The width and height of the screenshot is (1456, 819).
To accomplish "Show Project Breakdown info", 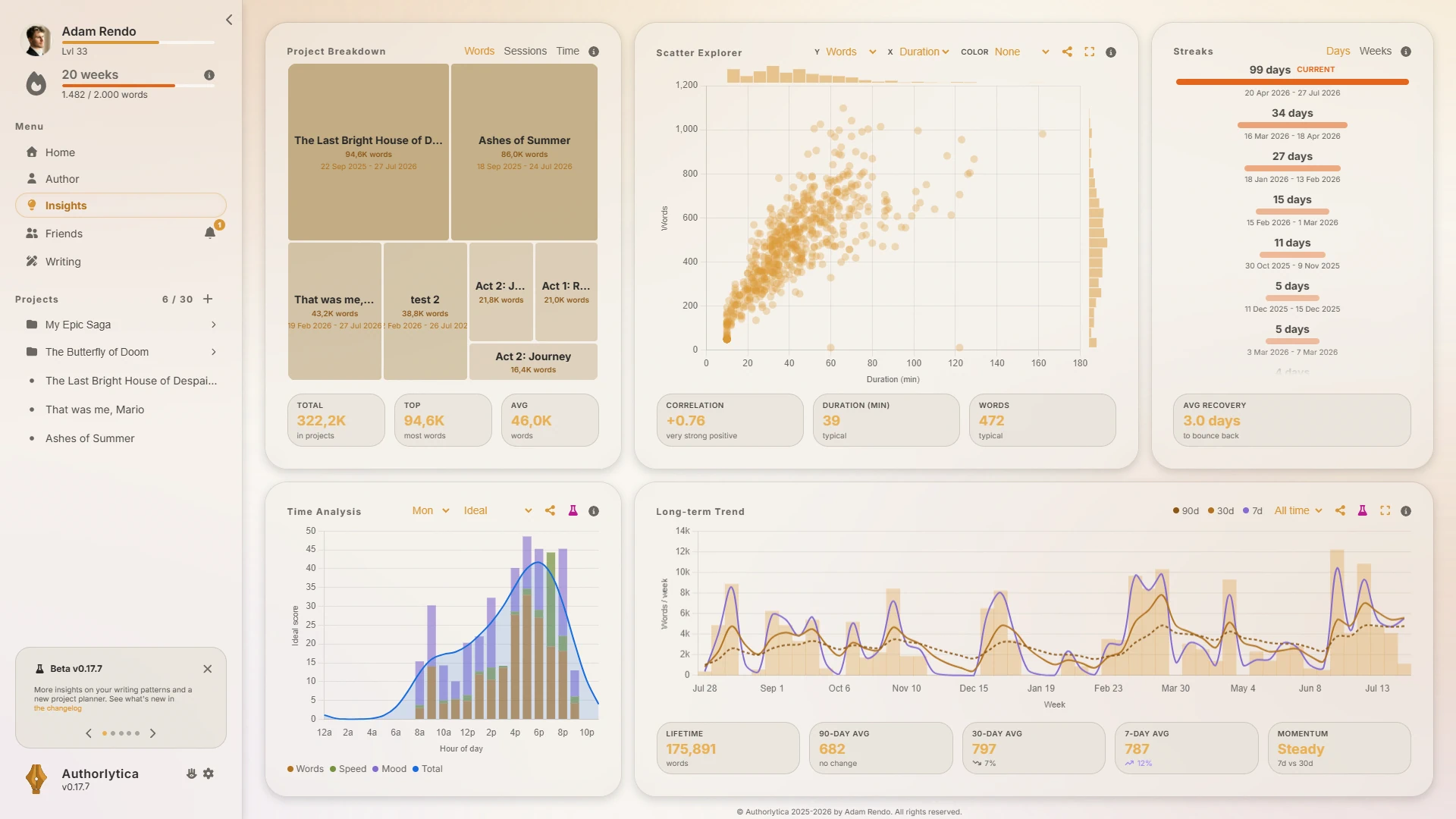I will point(594,52).
